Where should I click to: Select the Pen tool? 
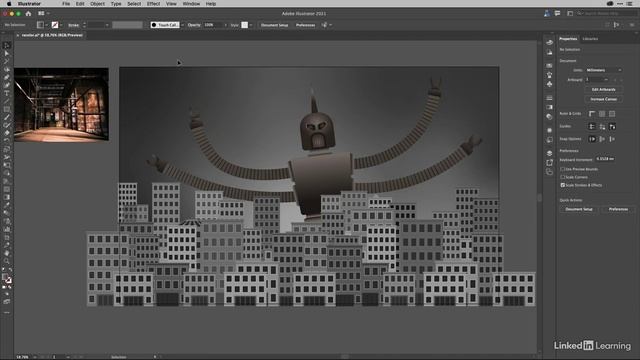pos(7,77)
